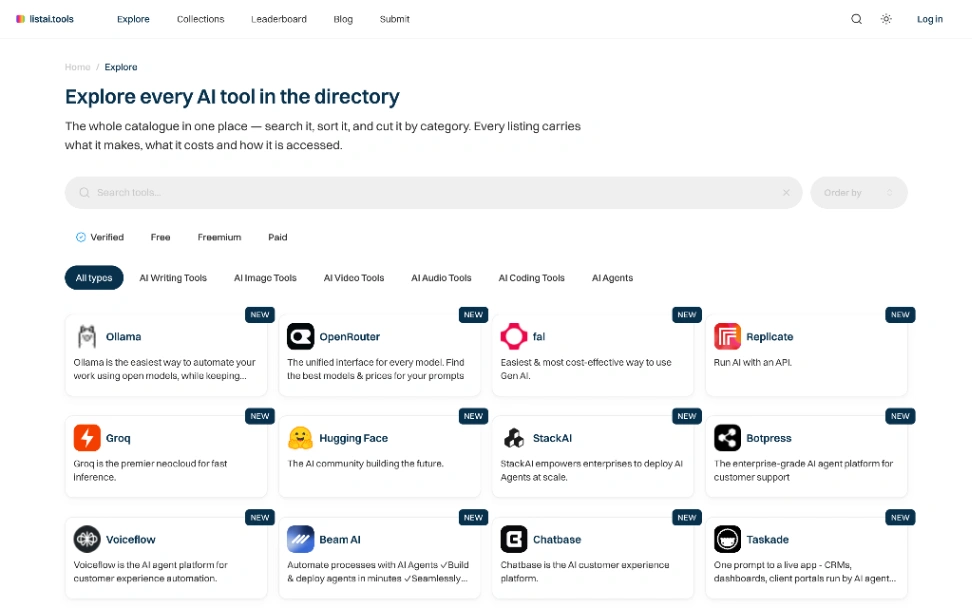Image resolution: width=972 pixels, height=608 pixels.
Task: Click NEW badge on Chatbase card
Action: pyautogui.click(x=687, y=518)
